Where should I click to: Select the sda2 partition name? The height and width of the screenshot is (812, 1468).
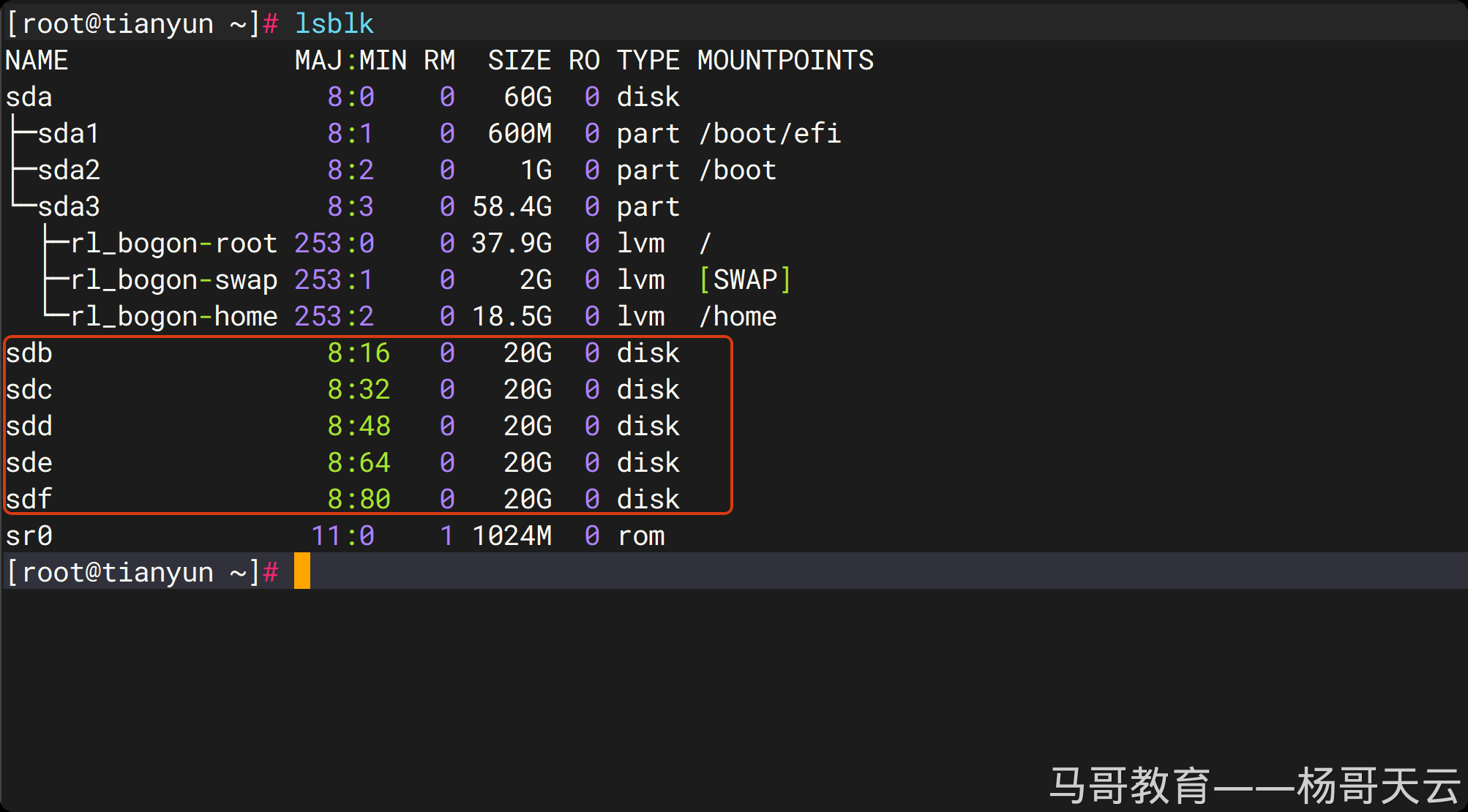pos(69,170)
